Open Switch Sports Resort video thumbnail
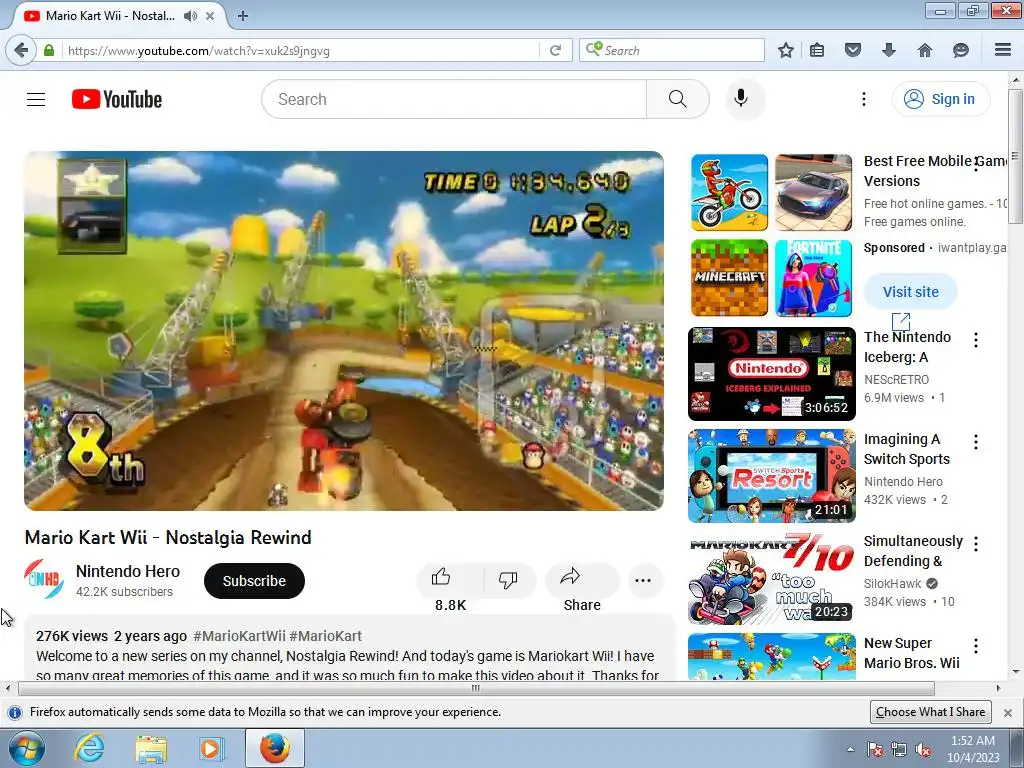The image size is (1024, 768). pos(772,475)
